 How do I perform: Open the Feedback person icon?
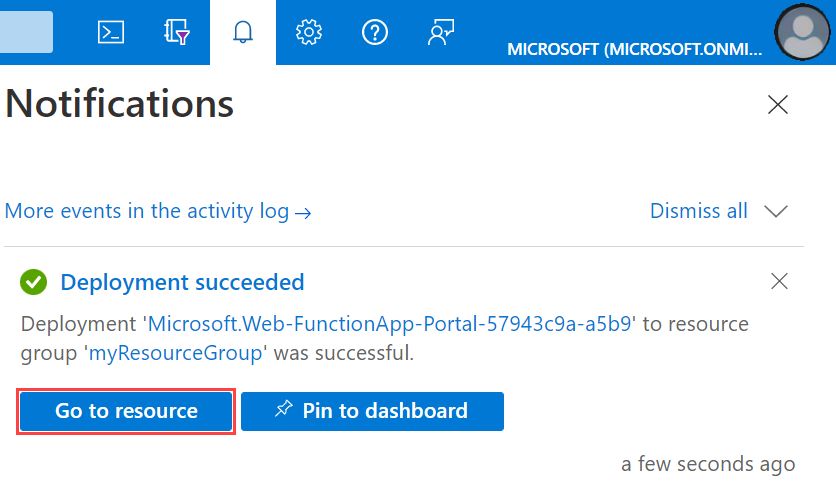tap(441, 32)
